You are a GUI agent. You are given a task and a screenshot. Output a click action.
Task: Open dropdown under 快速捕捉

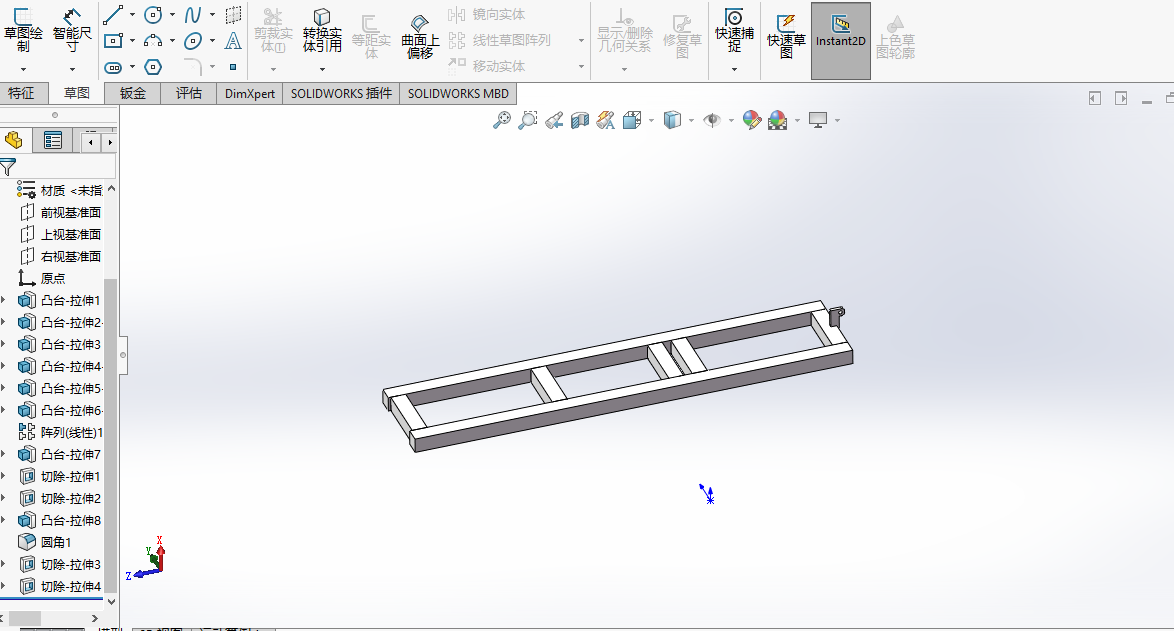click(734, 70)
